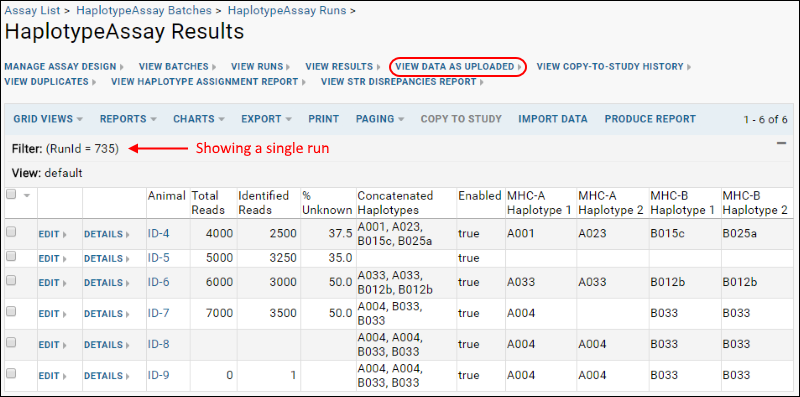Screen dimensions: 800x397
Task: Edit the ID-9 row
Action: coord(52,376)
